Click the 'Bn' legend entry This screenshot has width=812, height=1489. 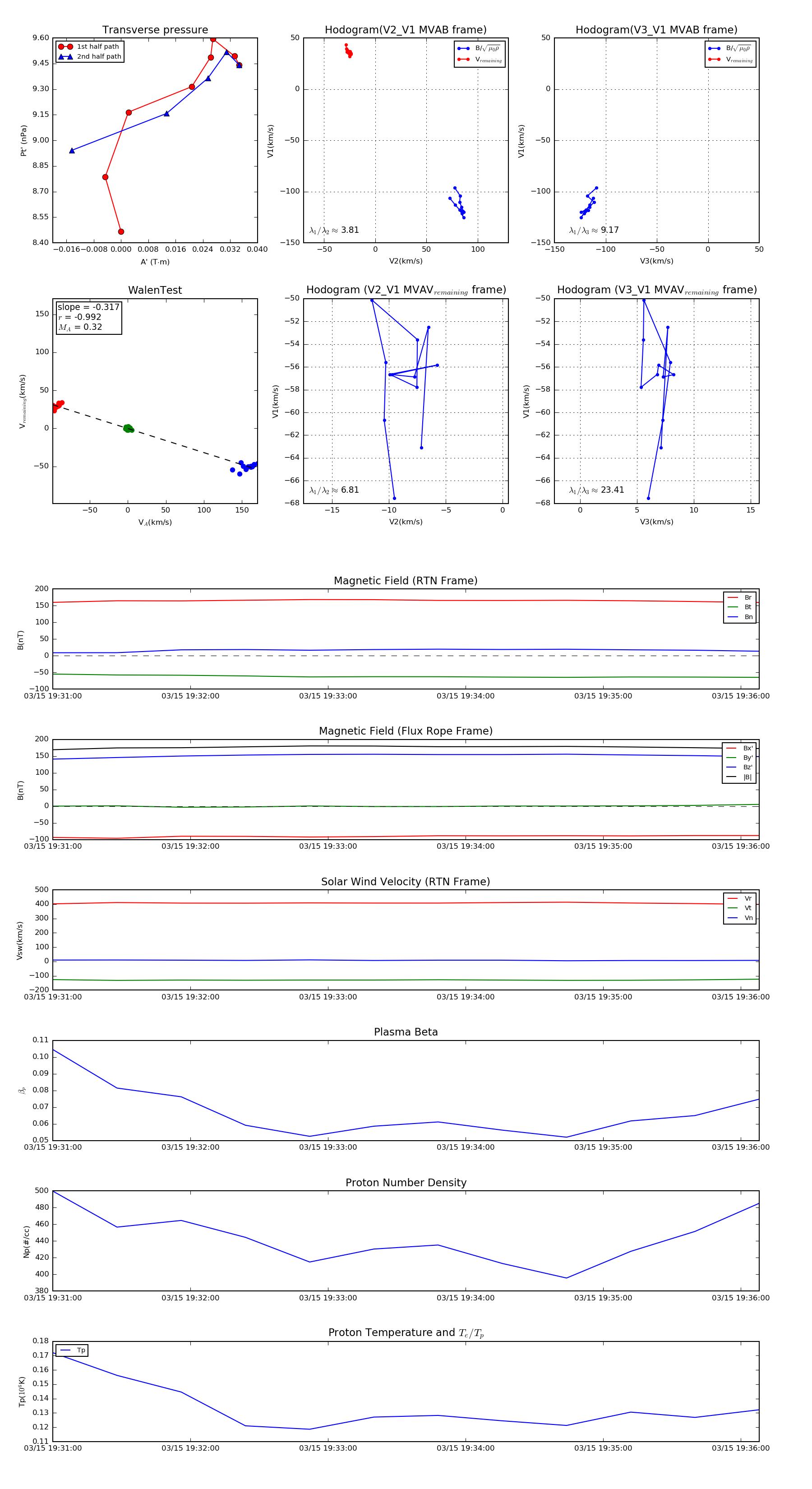(x=740, y=617)
